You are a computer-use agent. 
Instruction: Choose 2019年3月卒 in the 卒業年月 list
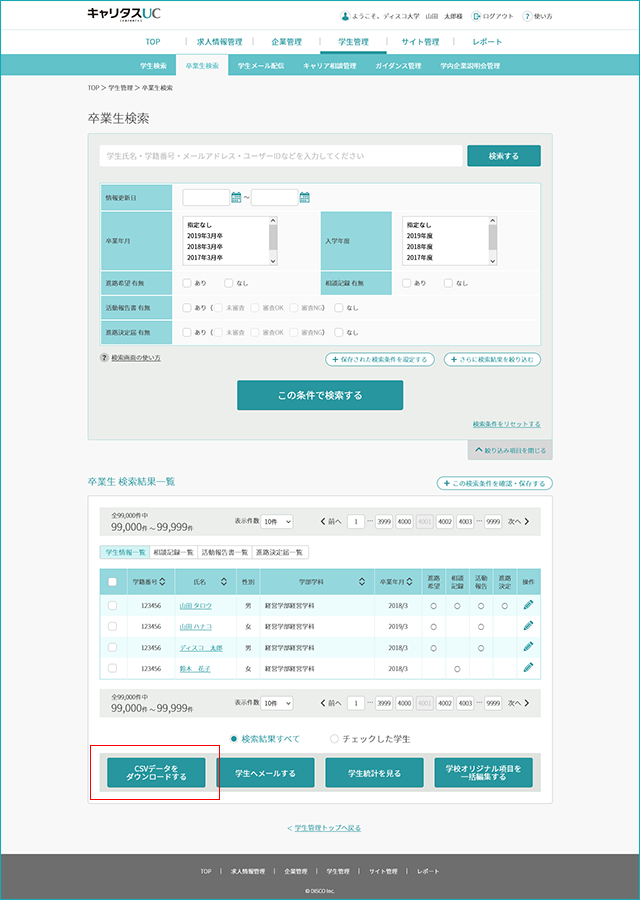pyautogui.click(x=205, y=236)
